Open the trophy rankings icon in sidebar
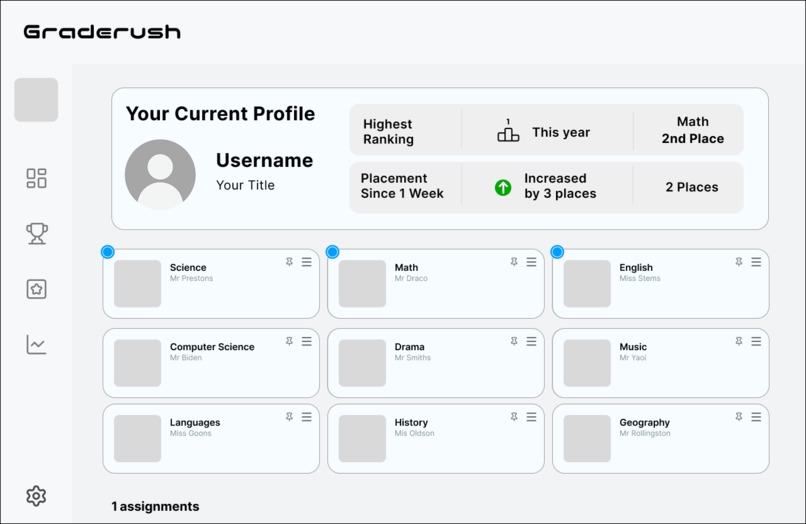The image size is (806, 524). click(x=36, y=233)
